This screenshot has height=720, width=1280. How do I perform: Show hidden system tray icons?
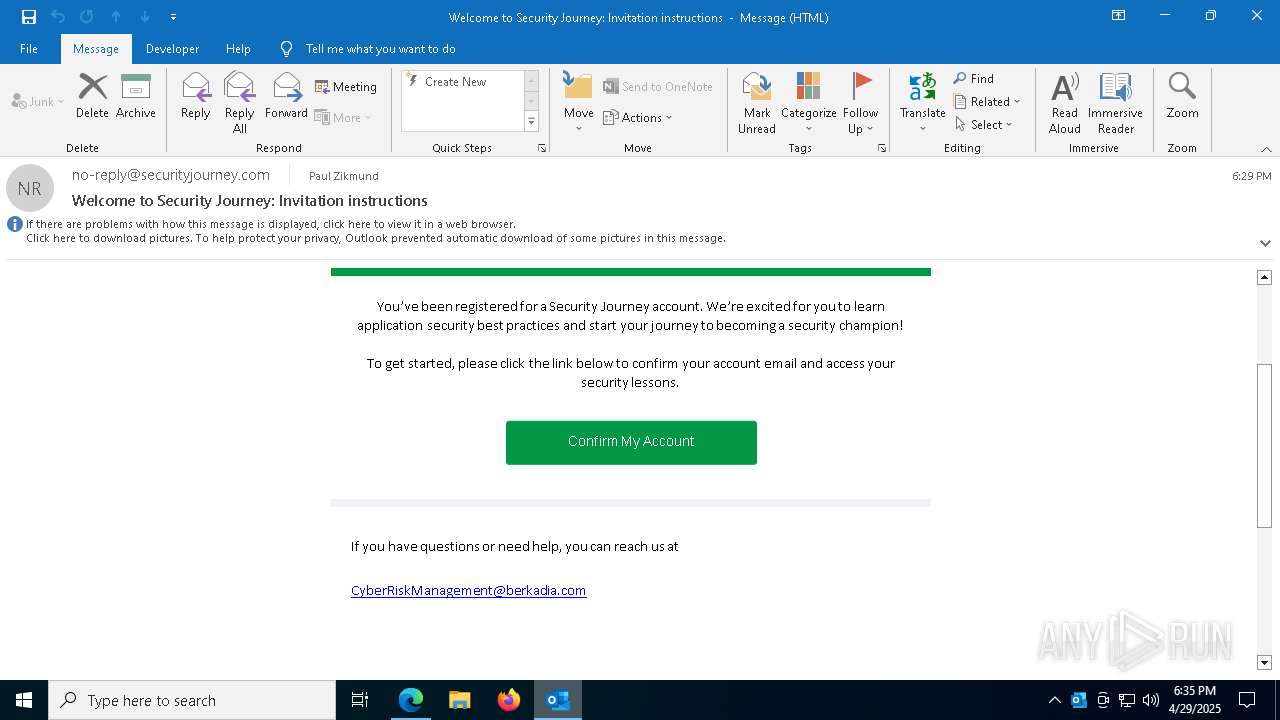pos(1054,700)
